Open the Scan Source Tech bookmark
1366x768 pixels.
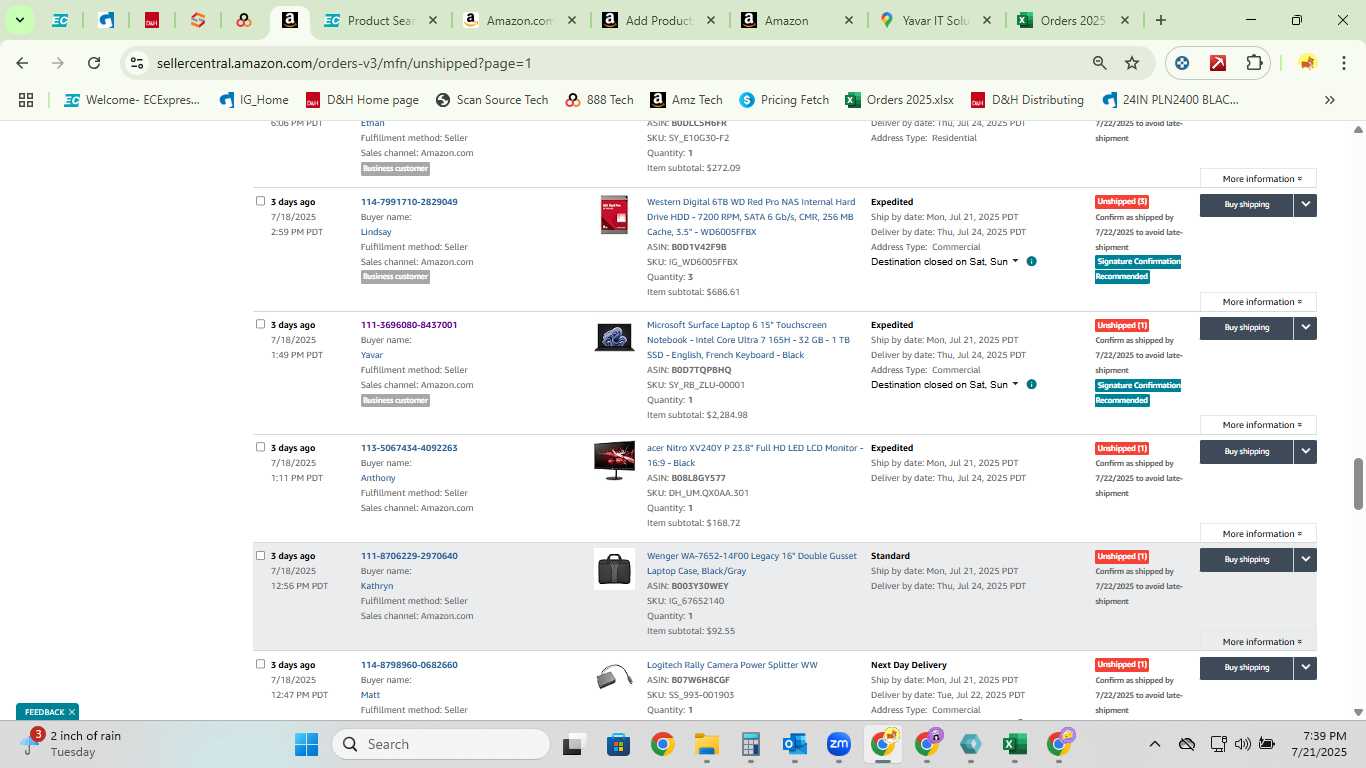492,100
